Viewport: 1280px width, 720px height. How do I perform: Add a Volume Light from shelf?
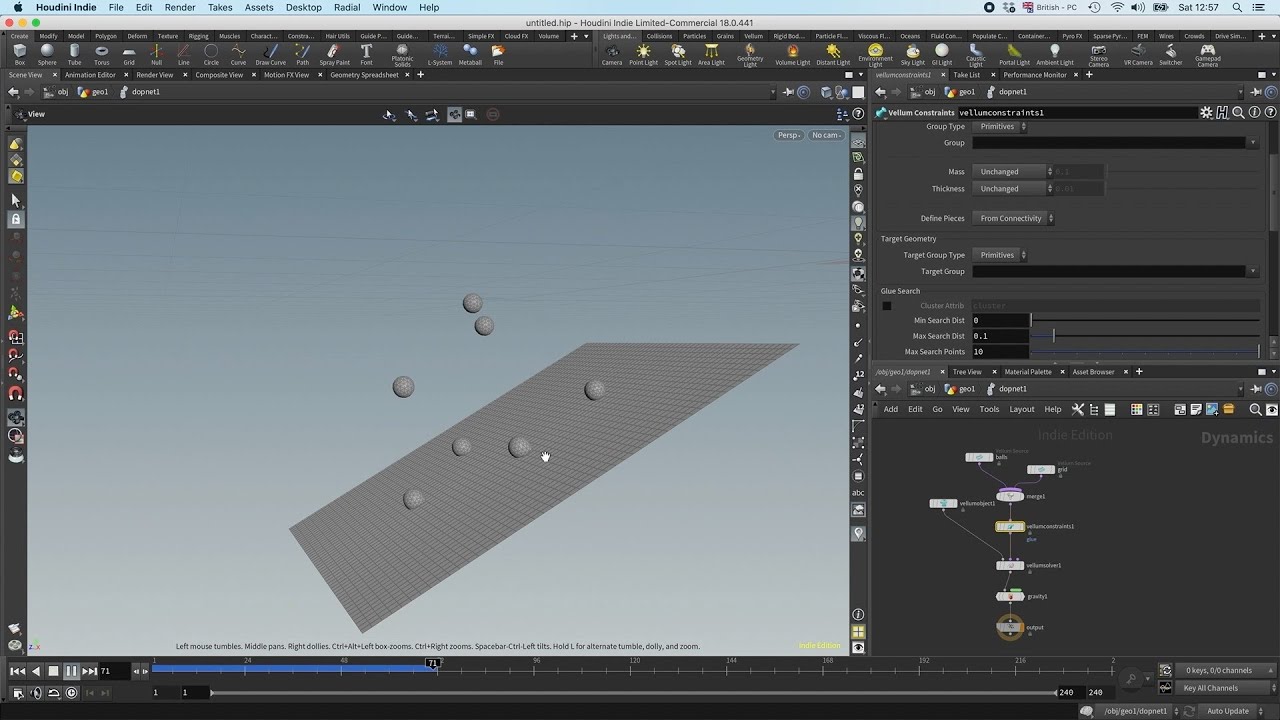[793, 54]
